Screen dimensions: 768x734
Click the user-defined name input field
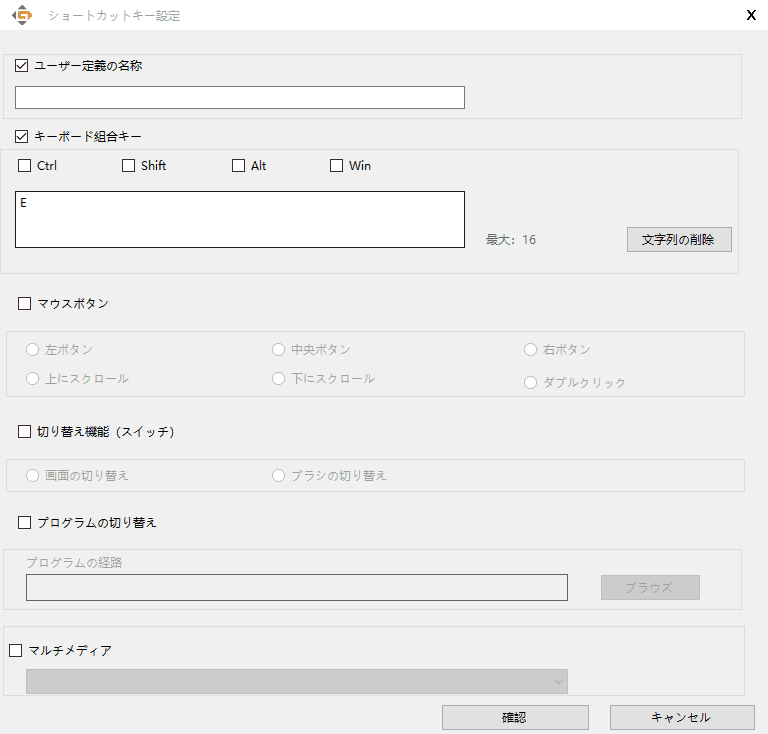point(240,97)
